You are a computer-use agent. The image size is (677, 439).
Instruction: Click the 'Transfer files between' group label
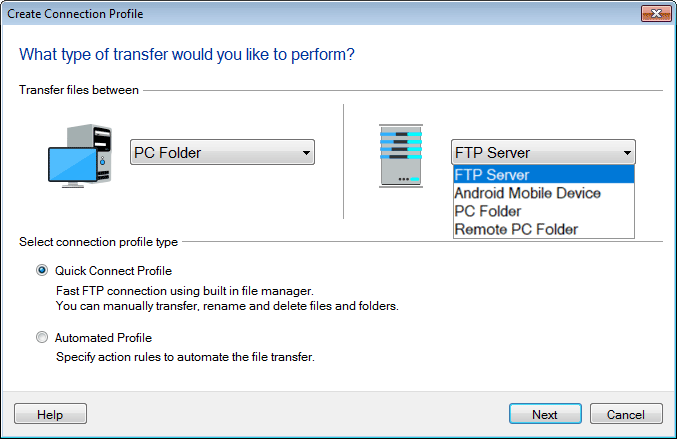[x=79, y=90]
